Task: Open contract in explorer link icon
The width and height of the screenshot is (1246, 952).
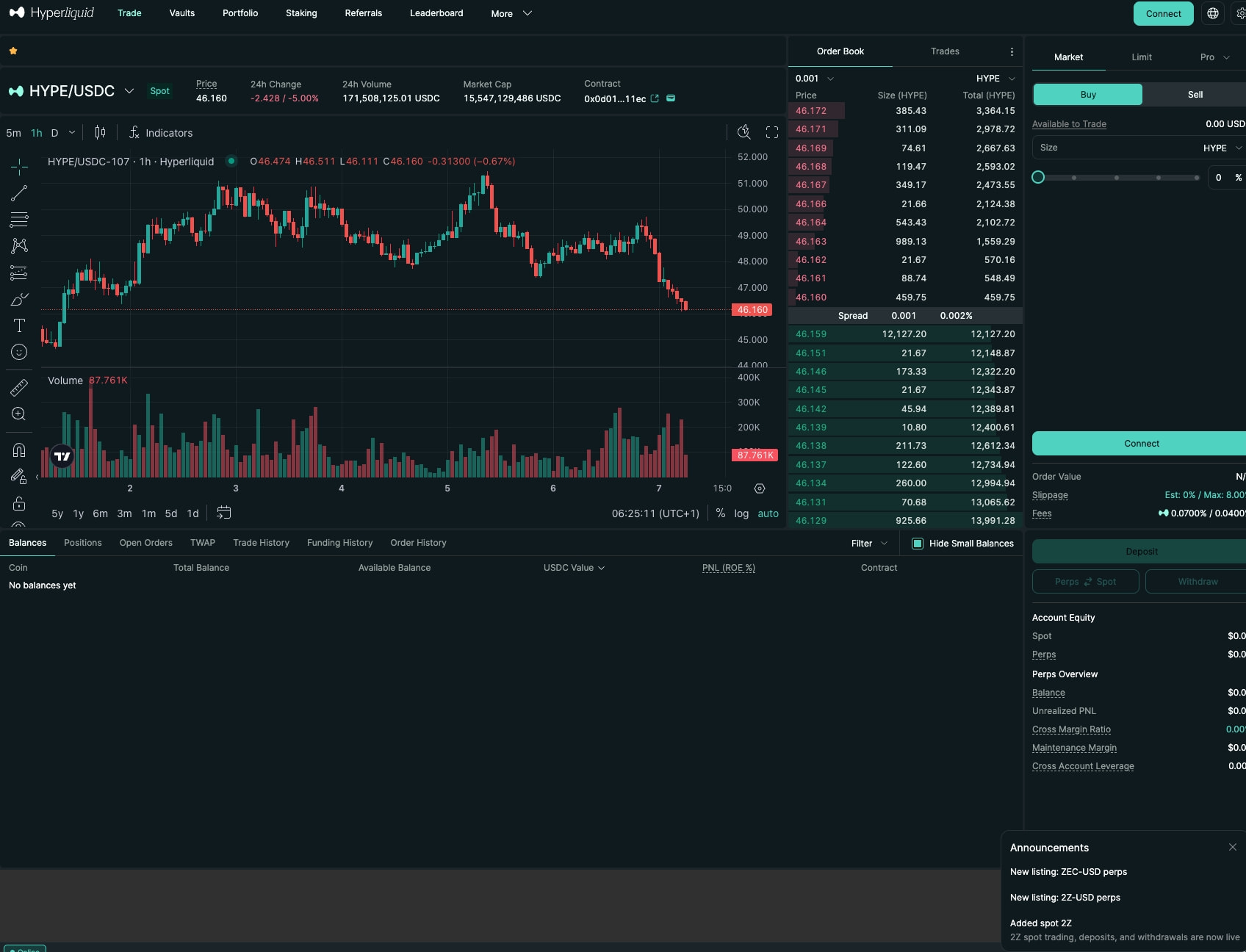Action: (x=655, y=98)
